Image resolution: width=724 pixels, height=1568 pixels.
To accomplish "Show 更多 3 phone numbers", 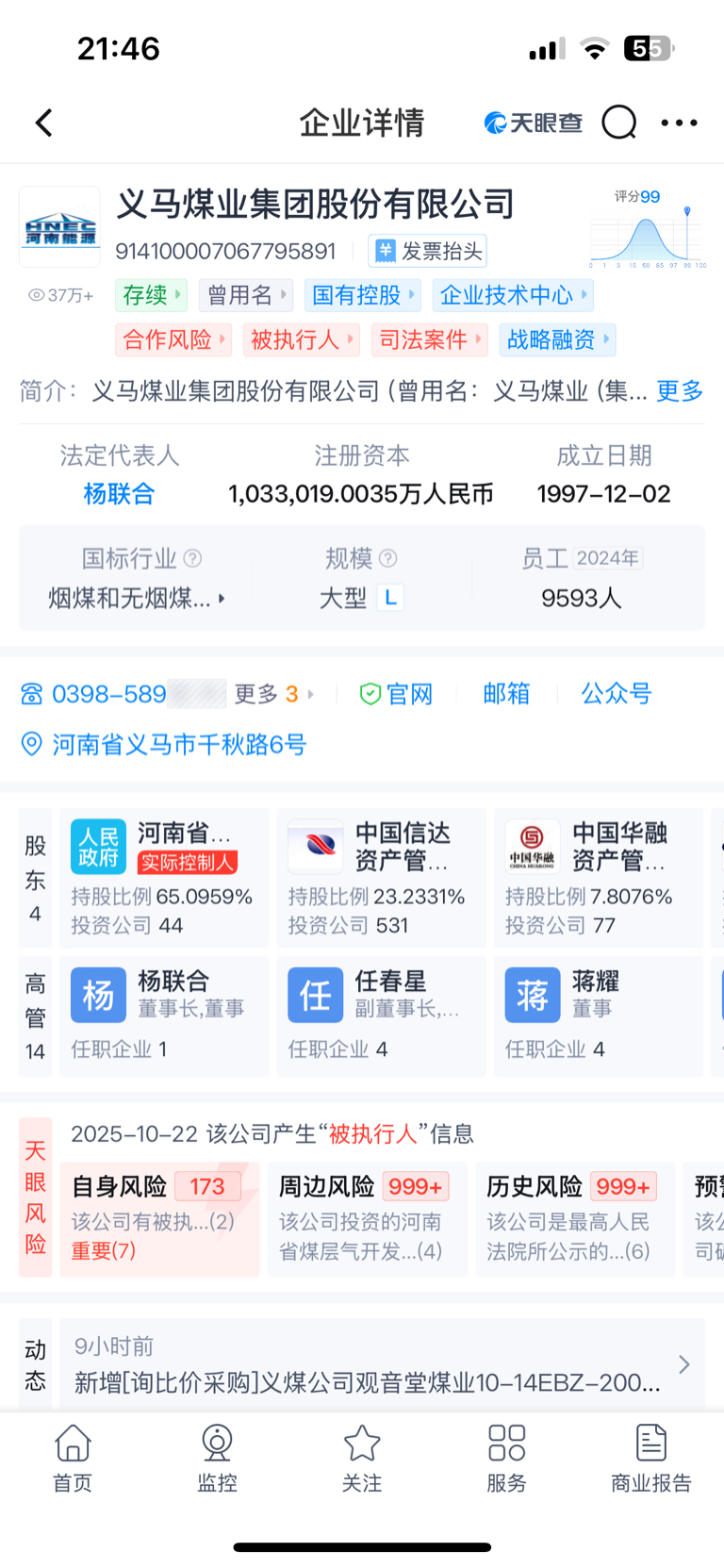I will (x=273, y=694).
